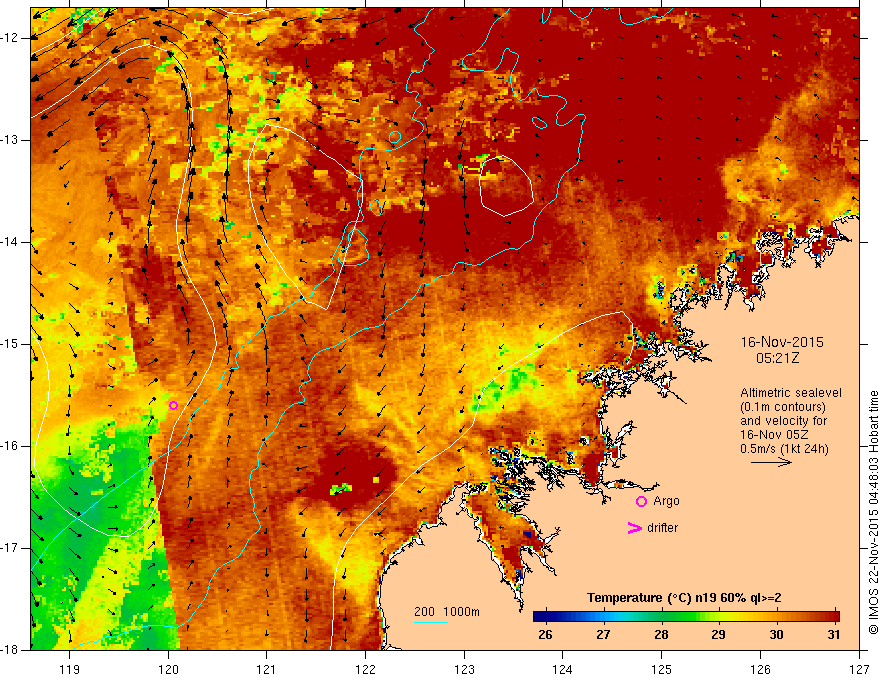Click the Argo legend circle symbol
The width and height of the screenshot is (880, 680).
point(641,502)
